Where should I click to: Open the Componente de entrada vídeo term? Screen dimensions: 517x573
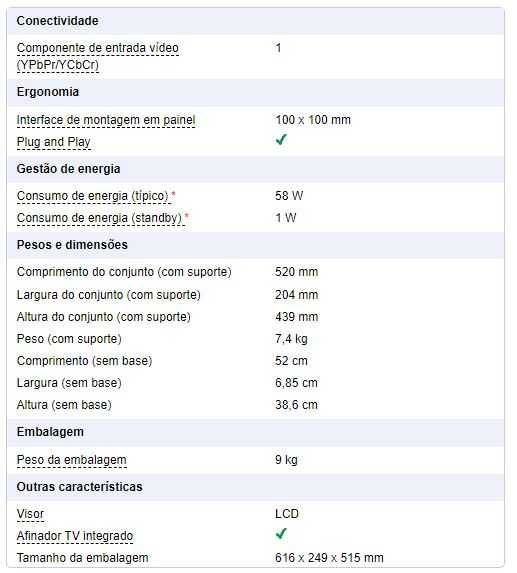[x=98, y=56]
